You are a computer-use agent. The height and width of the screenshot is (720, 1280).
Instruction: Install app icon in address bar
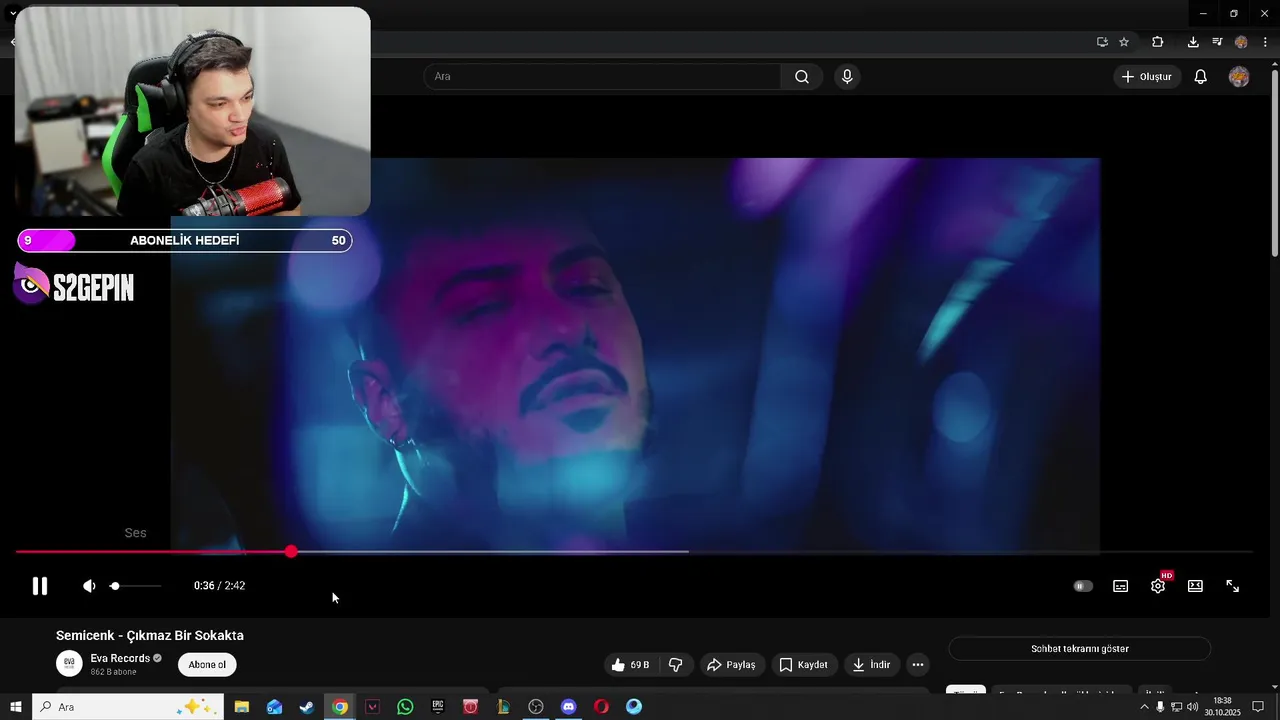(1102, 42)
